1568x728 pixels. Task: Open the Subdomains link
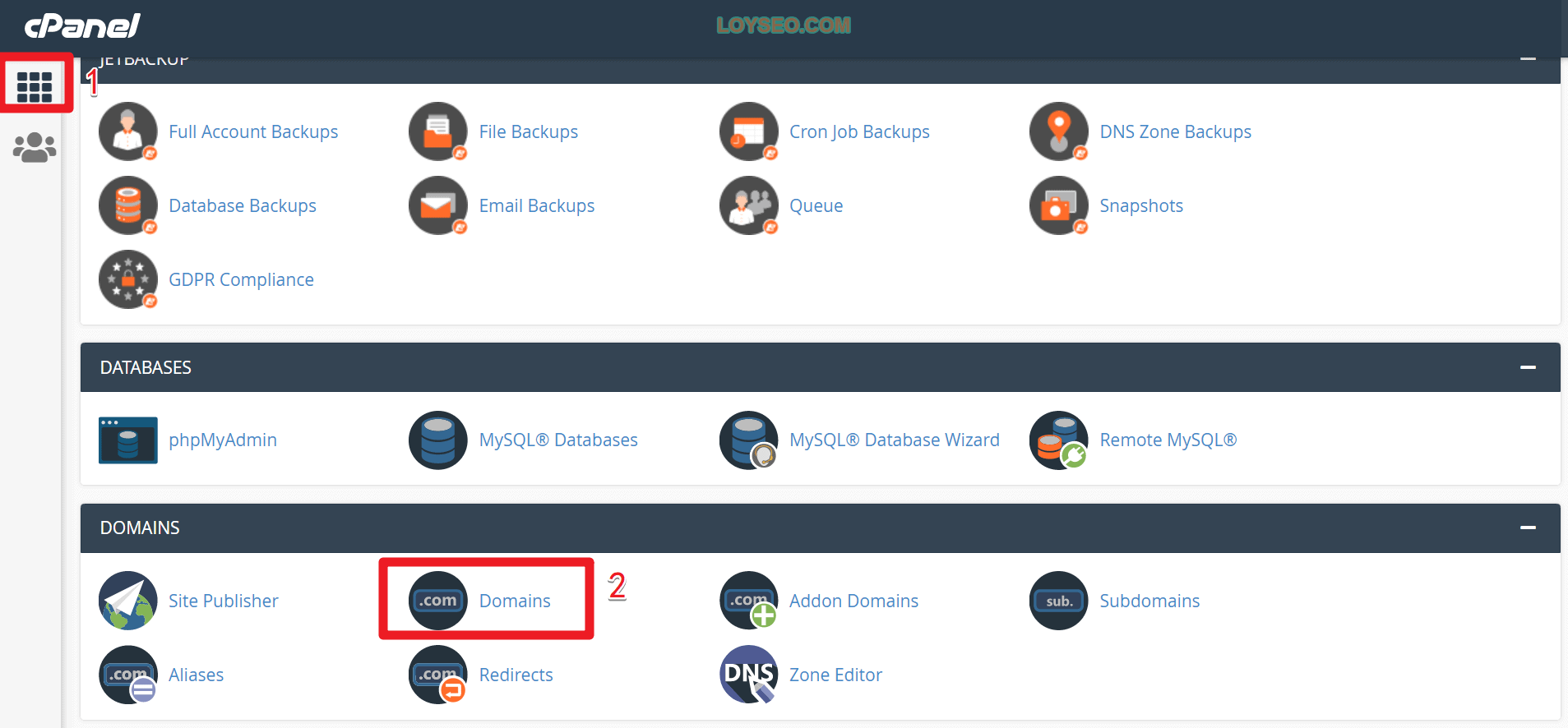tap(1149, 601)
